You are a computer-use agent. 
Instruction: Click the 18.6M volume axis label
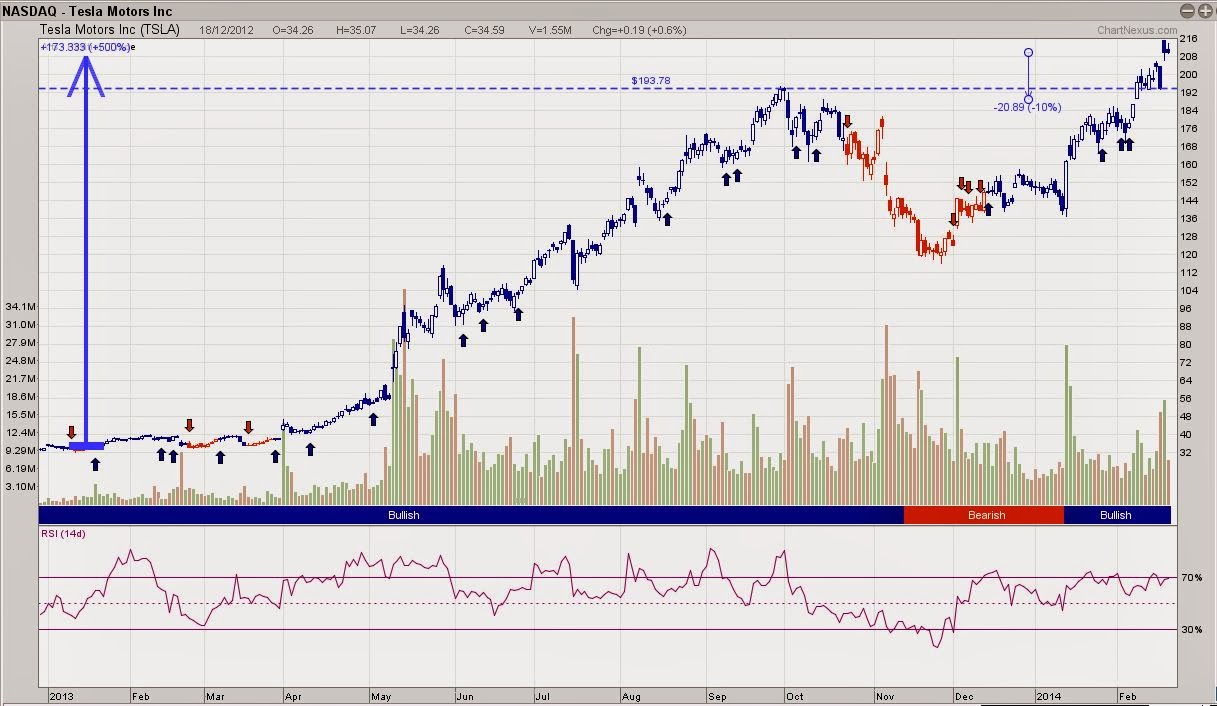tap(22, 397)
